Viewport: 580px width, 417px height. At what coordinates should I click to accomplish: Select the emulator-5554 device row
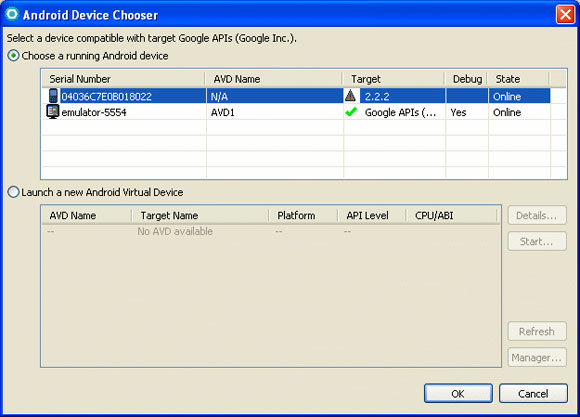pos(296,112)
